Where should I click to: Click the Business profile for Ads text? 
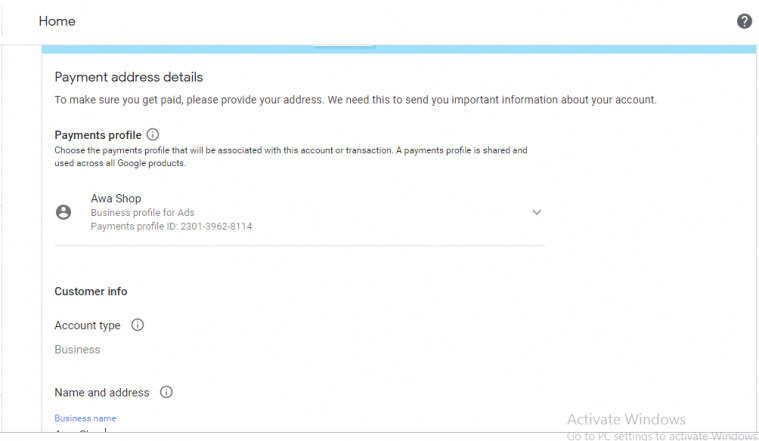pyautogui.click(x=142, y=213)
